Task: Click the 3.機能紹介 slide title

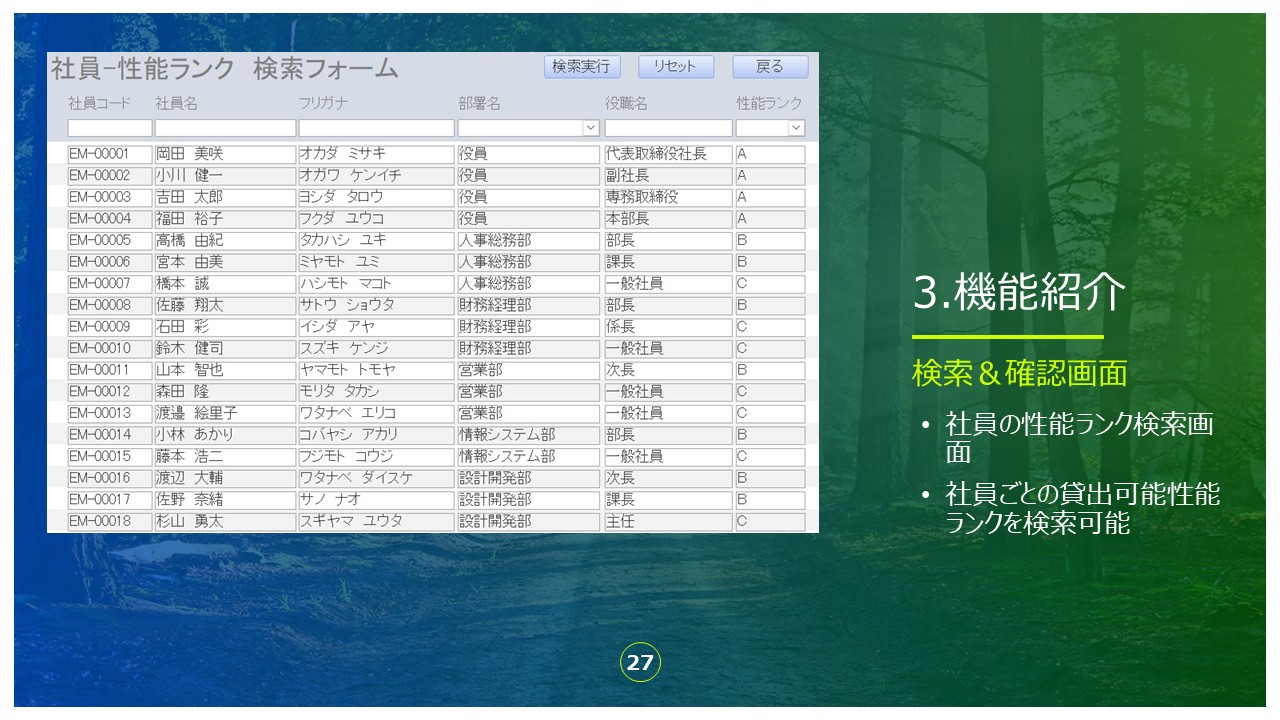Action: point(1019,293)
